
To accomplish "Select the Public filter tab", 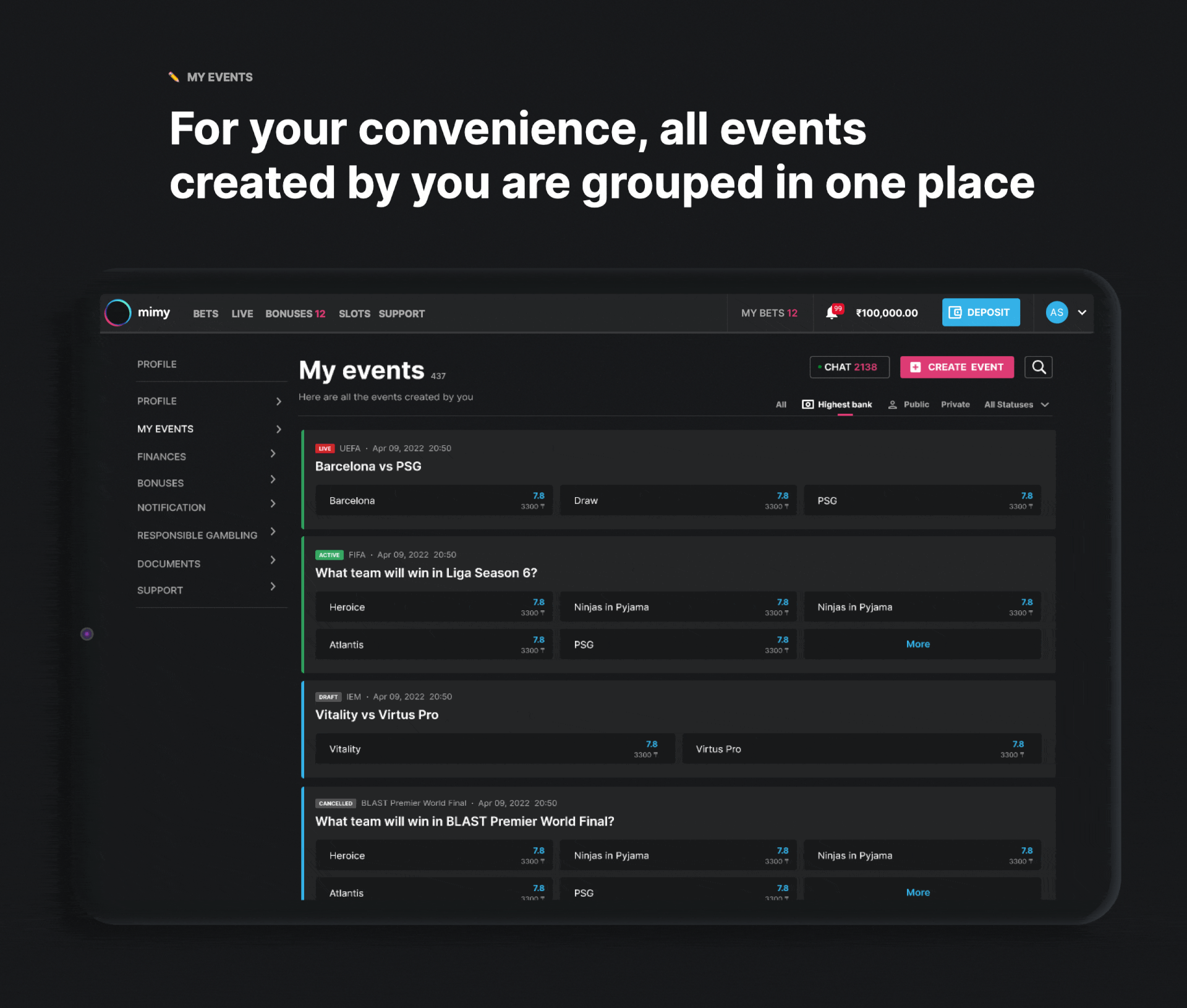I will [908, 404].
